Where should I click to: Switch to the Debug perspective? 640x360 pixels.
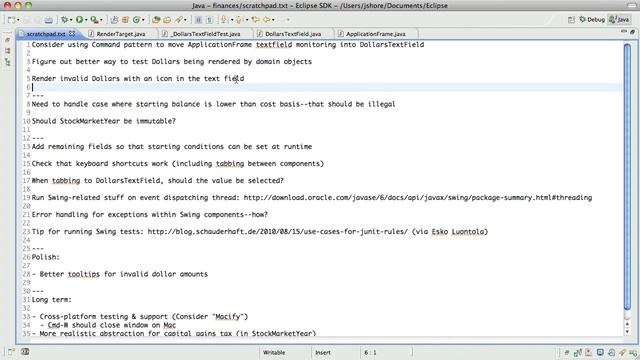592,20
